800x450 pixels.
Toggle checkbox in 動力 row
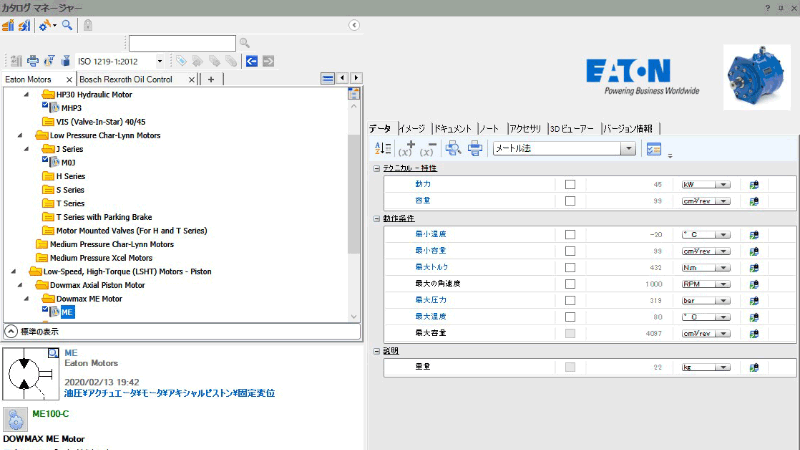click(x=570, y=185)
